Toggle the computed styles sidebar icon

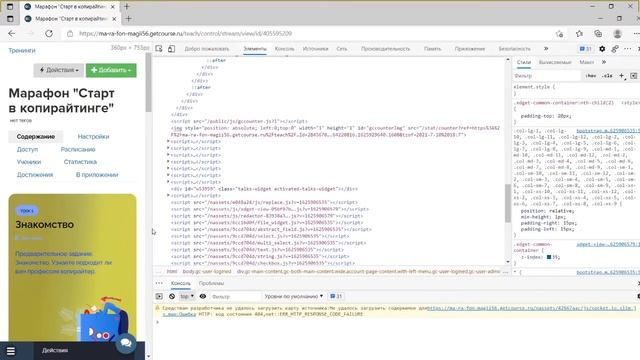[633, 76]
